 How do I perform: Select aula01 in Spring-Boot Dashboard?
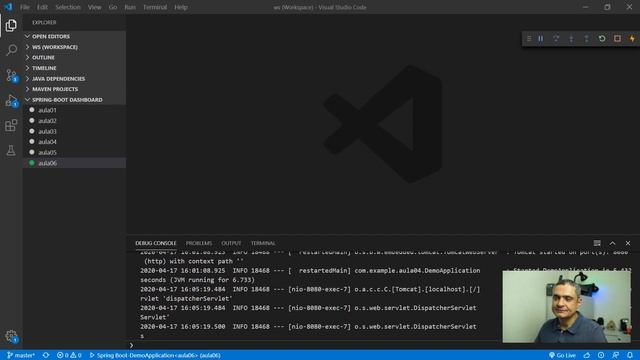tap(74, 110)
